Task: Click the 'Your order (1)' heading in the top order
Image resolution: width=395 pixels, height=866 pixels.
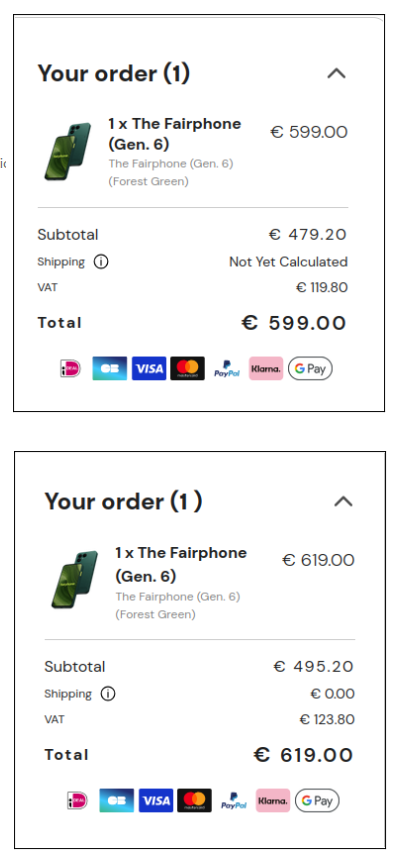Action: click(114, 73)
